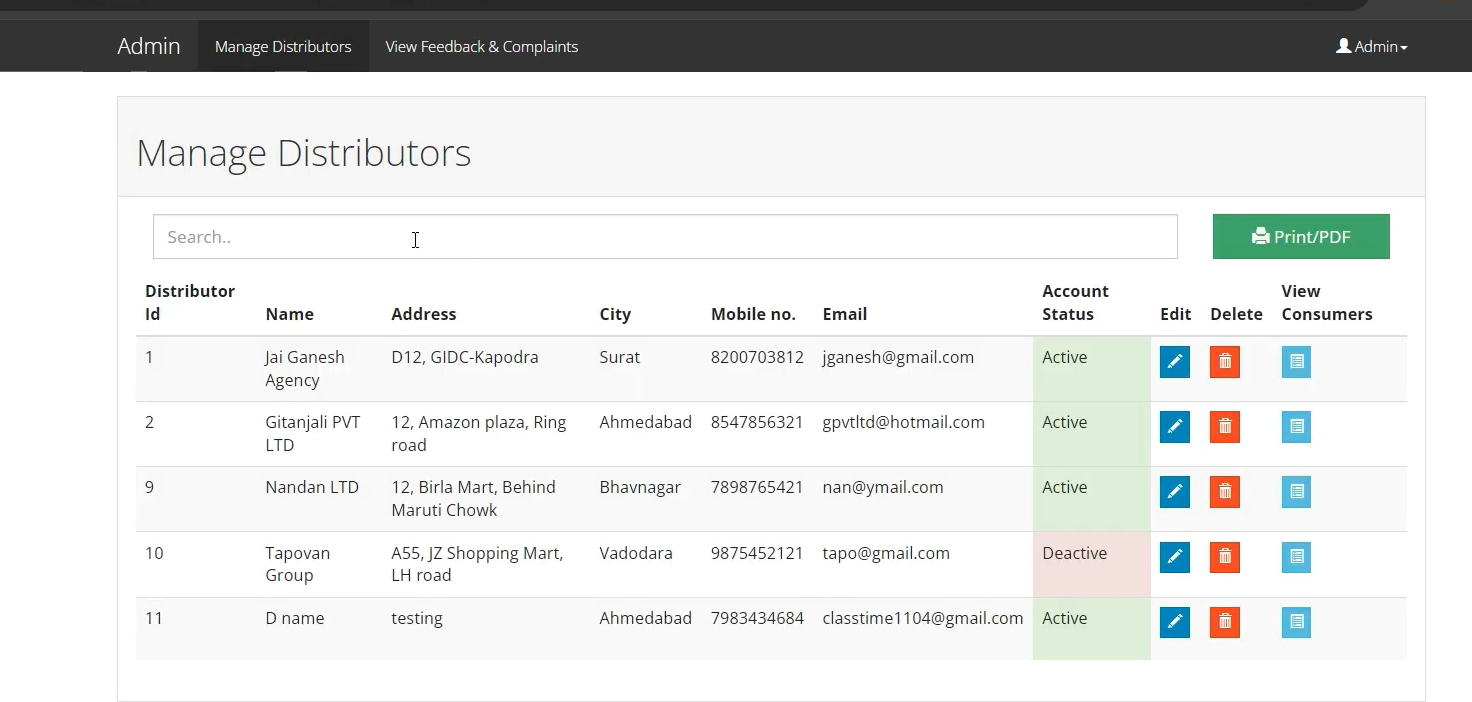The height and width of the screenshot is (702, 1472).
Task: Delete distributor Gitanjali PVT LTD
Action: pyautogui.click(x=1225, y=427)
